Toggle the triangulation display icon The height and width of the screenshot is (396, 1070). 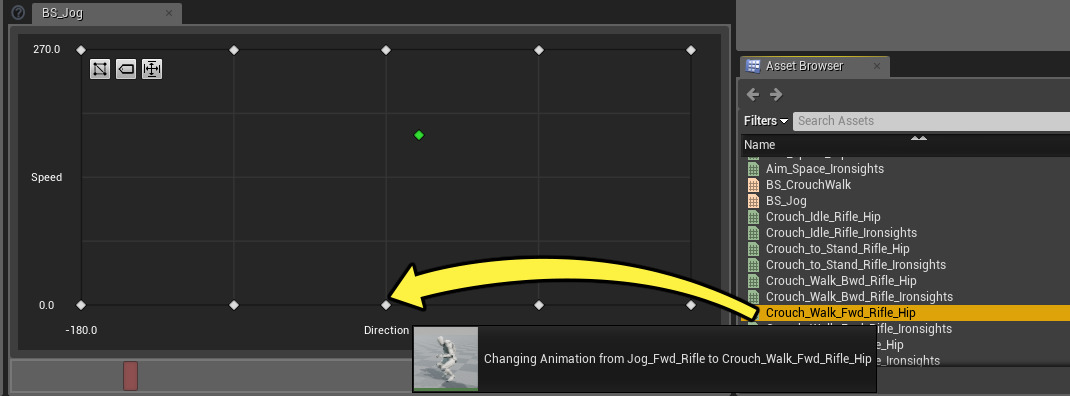tap(100, 69)
